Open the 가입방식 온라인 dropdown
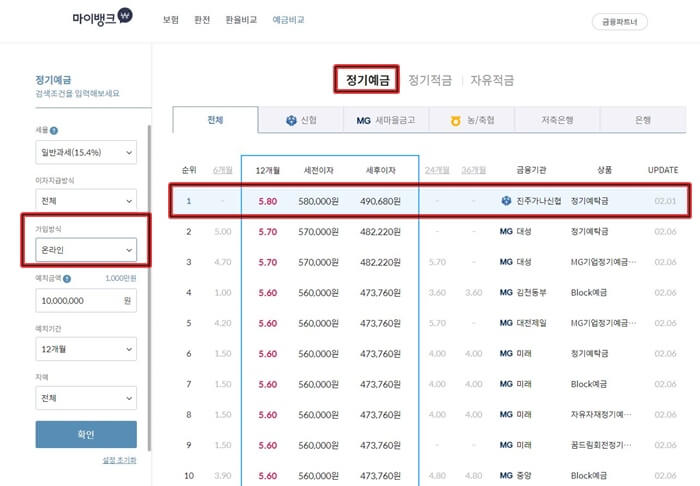 [x=86, y=250]
